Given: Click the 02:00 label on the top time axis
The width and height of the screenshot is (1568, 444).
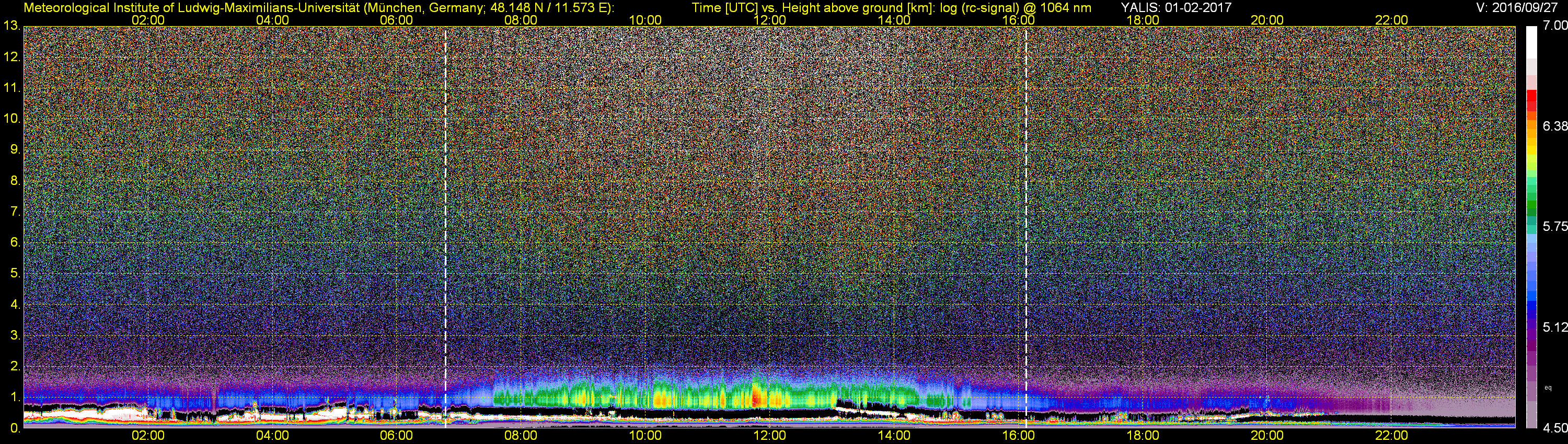Looking at the screenshot, I should (148, 20).
